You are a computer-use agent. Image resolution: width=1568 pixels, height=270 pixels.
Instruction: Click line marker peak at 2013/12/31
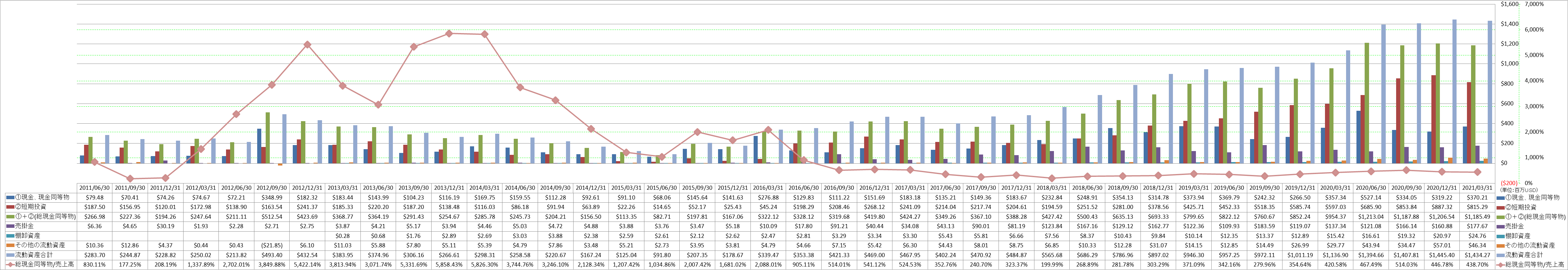449,33
